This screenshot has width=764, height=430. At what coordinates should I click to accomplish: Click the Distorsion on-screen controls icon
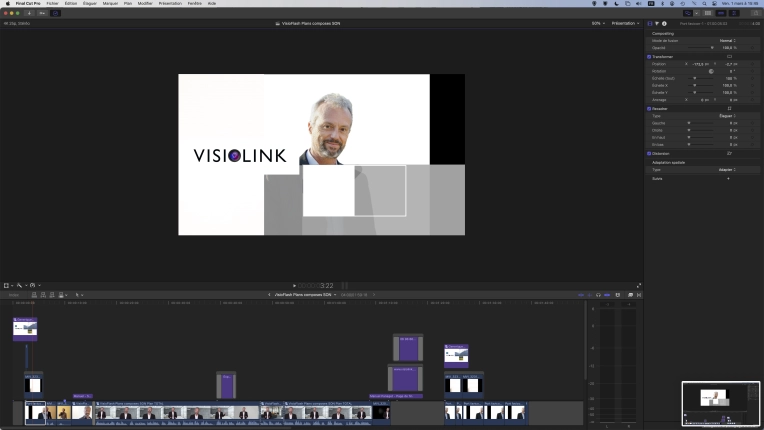[x=729, y=153]
